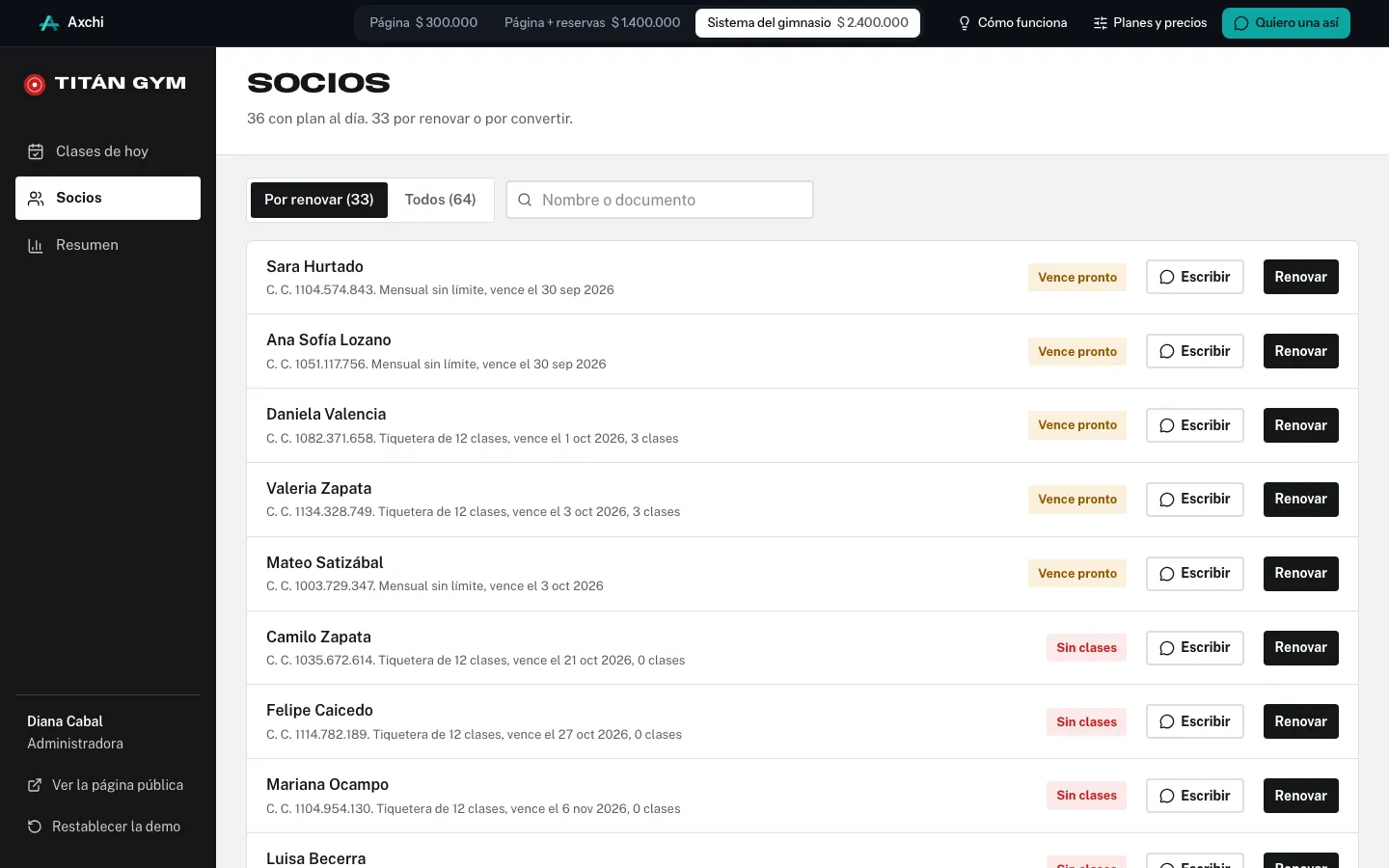Click the Sin clases badge for Felipe Caicedo
Screen dimensions: 1389x868
point(1086,721)
